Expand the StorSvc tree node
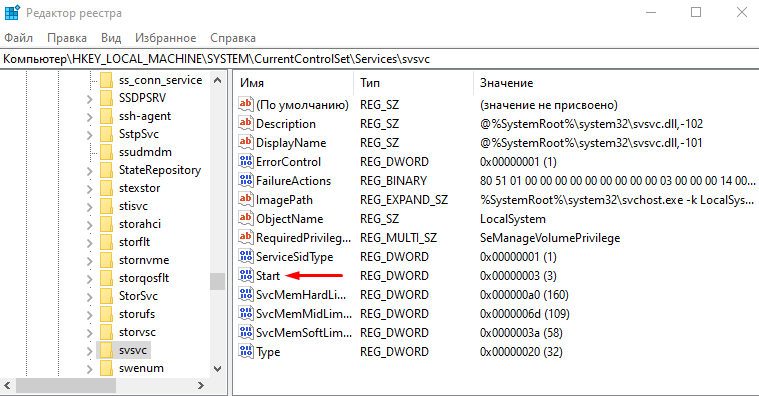 pyautogui.click(x=90, y=297)
